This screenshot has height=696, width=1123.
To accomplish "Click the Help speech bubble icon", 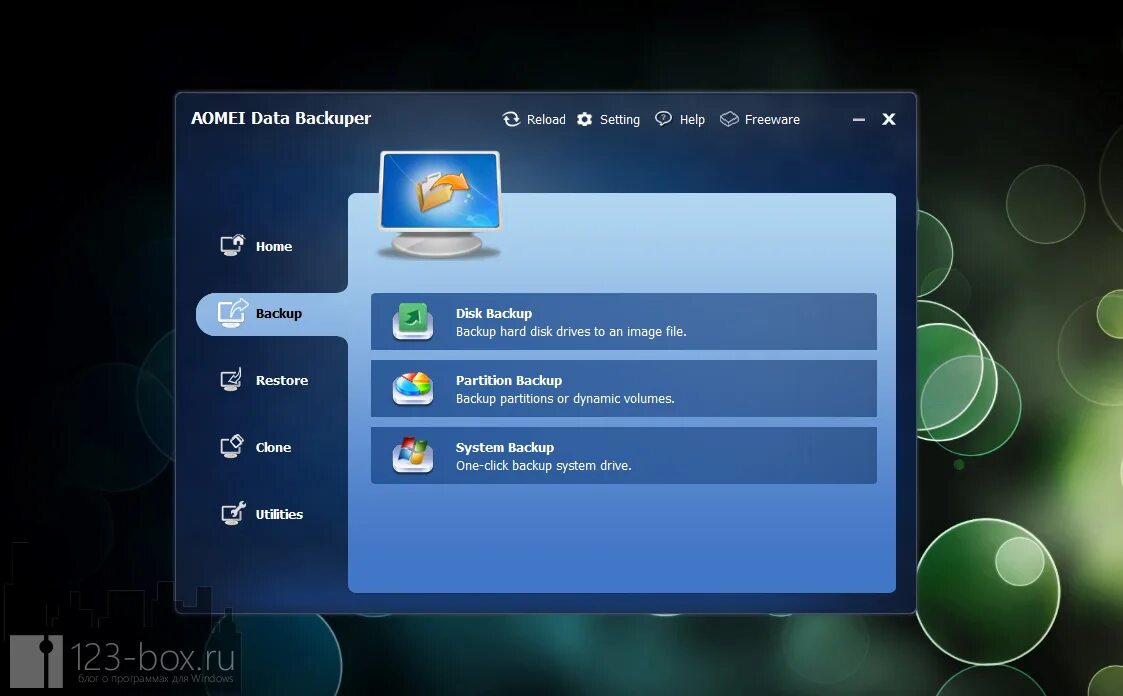I will click(x=663, y=119).
